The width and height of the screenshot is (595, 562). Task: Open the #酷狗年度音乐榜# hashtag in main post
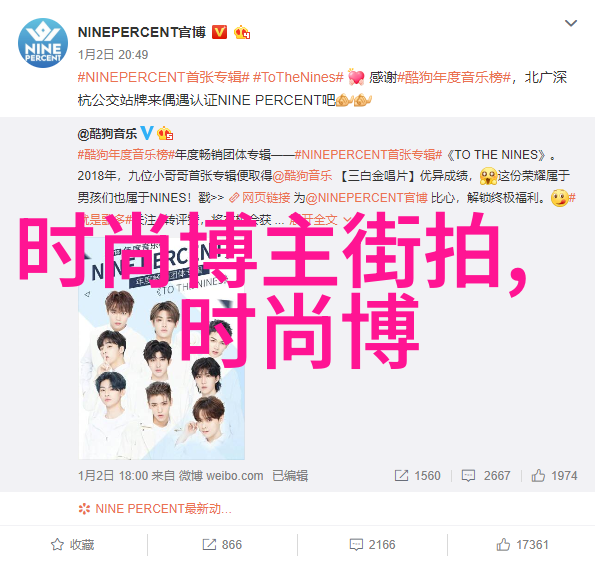tap(454, 77)
